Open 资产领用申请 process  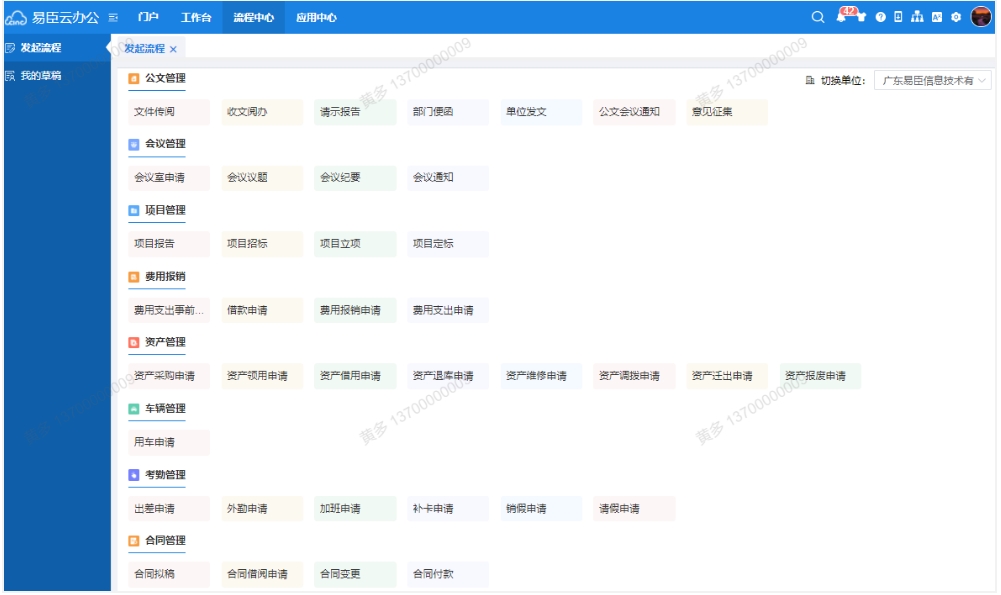pyautogui.click(x=262, y=377)
